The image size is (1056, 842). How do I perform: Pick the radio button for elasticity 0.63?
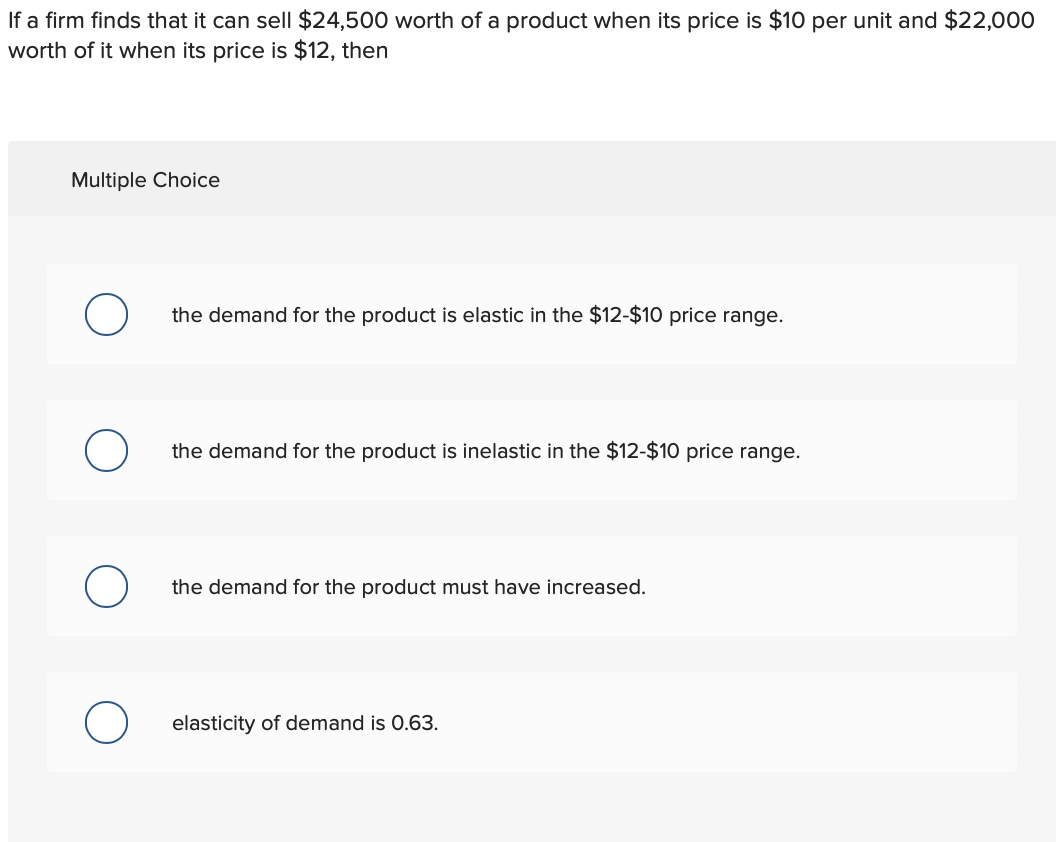pos(106,723)
